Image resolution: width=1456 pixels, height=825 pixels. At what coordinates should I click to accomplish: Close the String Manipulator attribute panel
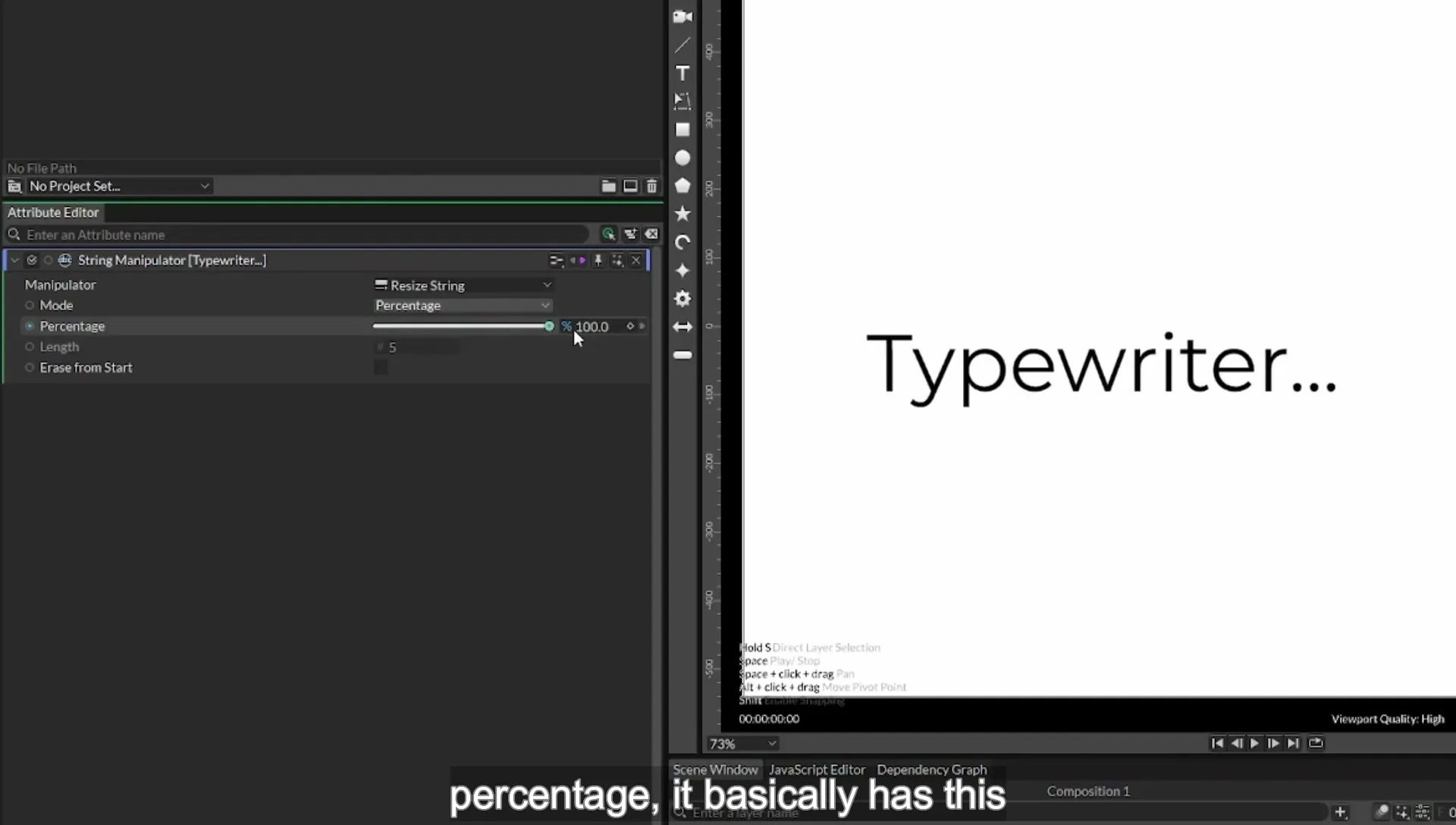635,260
